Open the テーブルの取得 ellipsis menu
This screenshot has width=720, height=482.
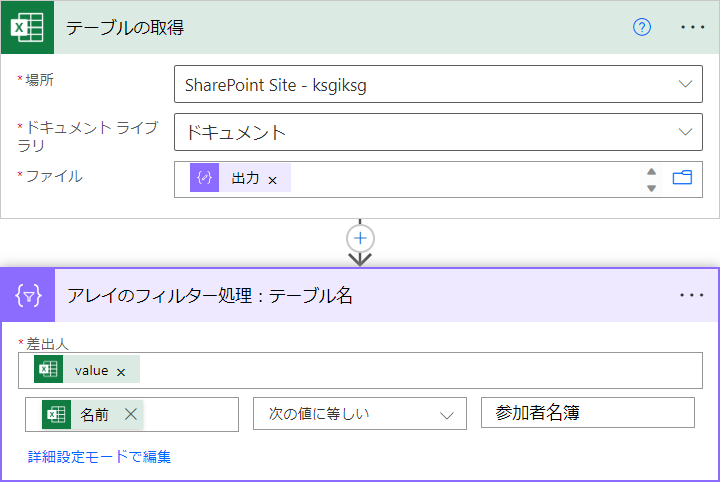(x=692, y=27)
